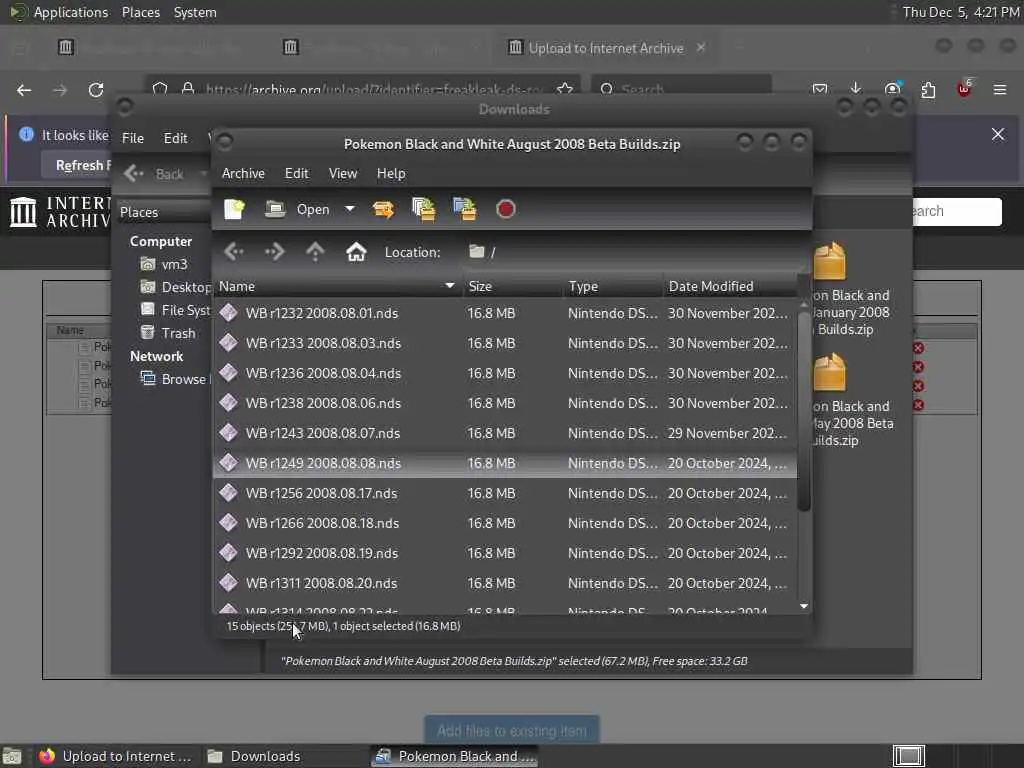Create a new archive with toolbar icon

[x=234, y=210]
